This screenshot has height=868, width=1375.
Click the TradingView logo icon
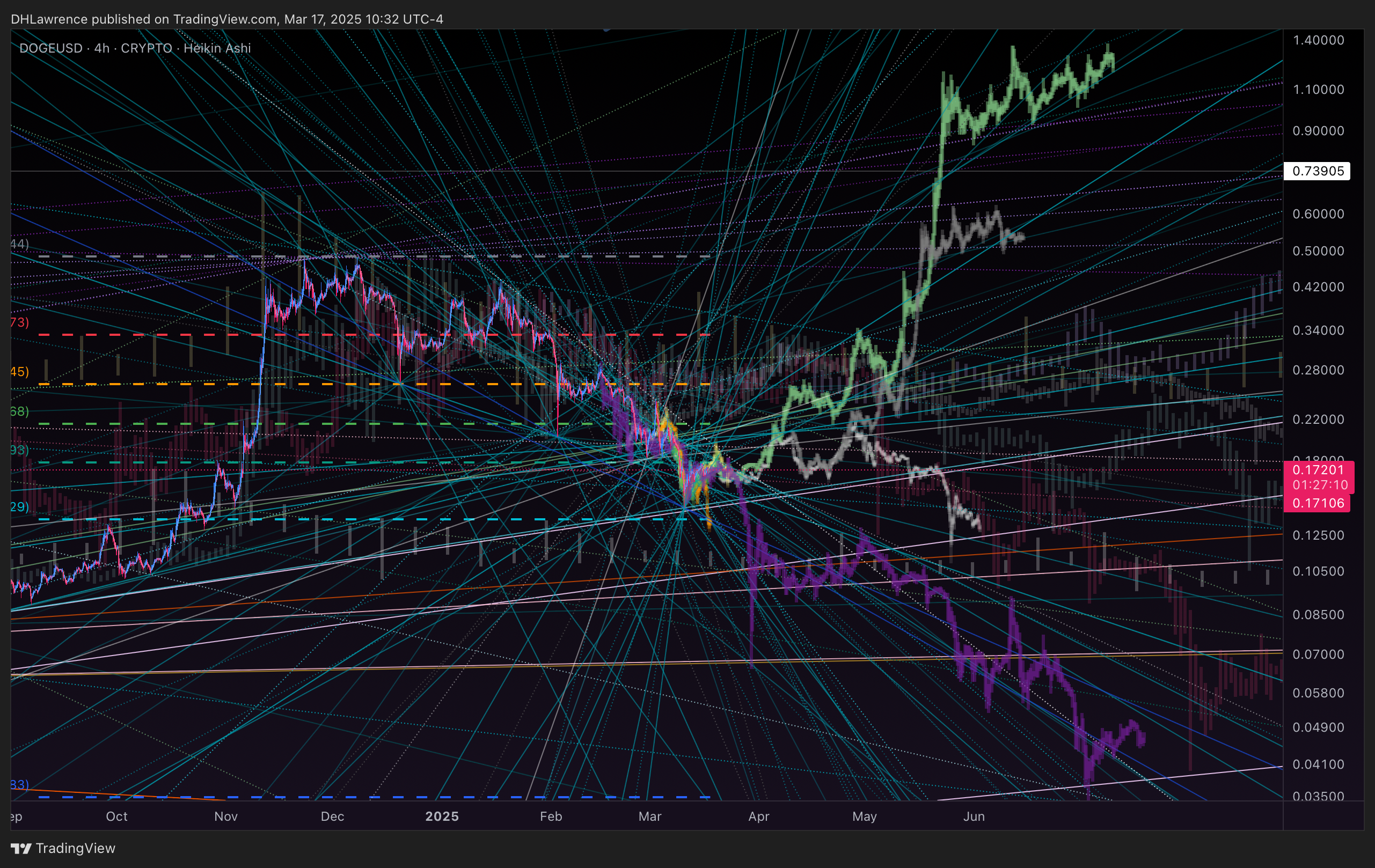21,849
